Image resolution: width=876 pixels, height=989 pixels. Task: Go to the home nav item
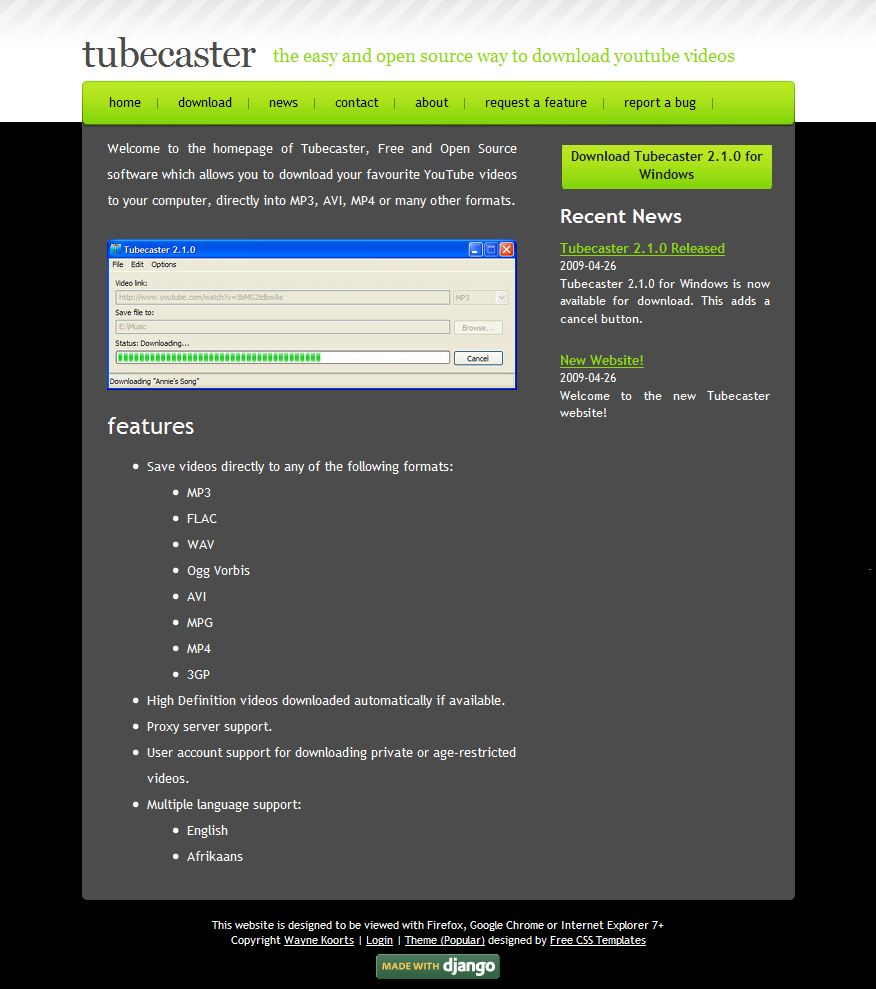(125, 103)
